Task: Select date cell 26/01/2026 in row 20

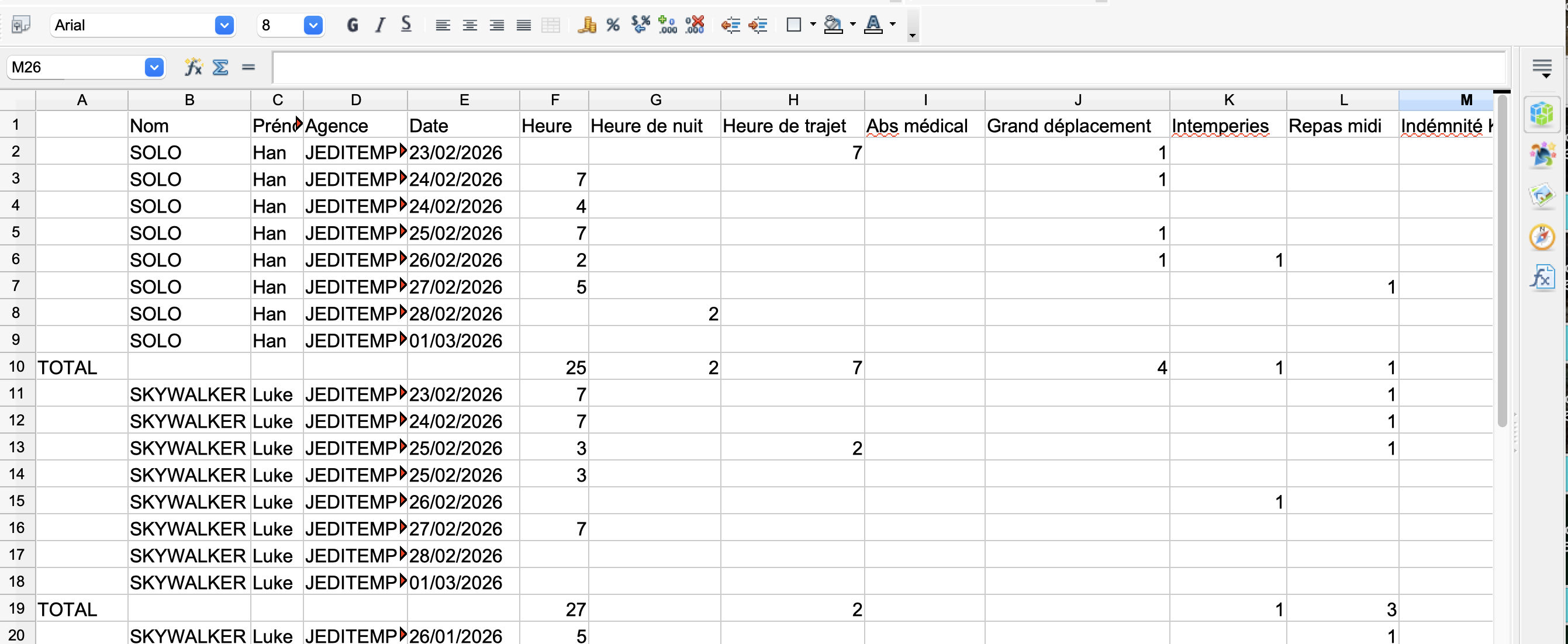Action: [464, 634]
